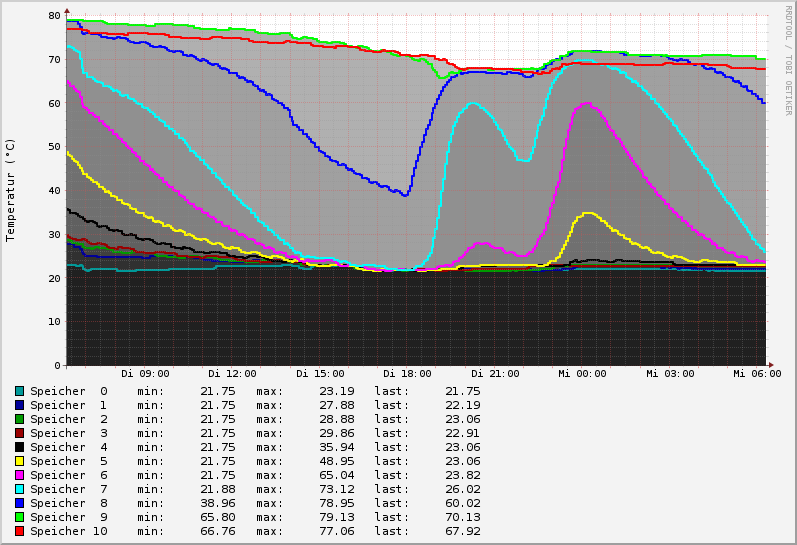
Task: Pick the yellow Speicher 5 legend swatch
Action: 19,461
